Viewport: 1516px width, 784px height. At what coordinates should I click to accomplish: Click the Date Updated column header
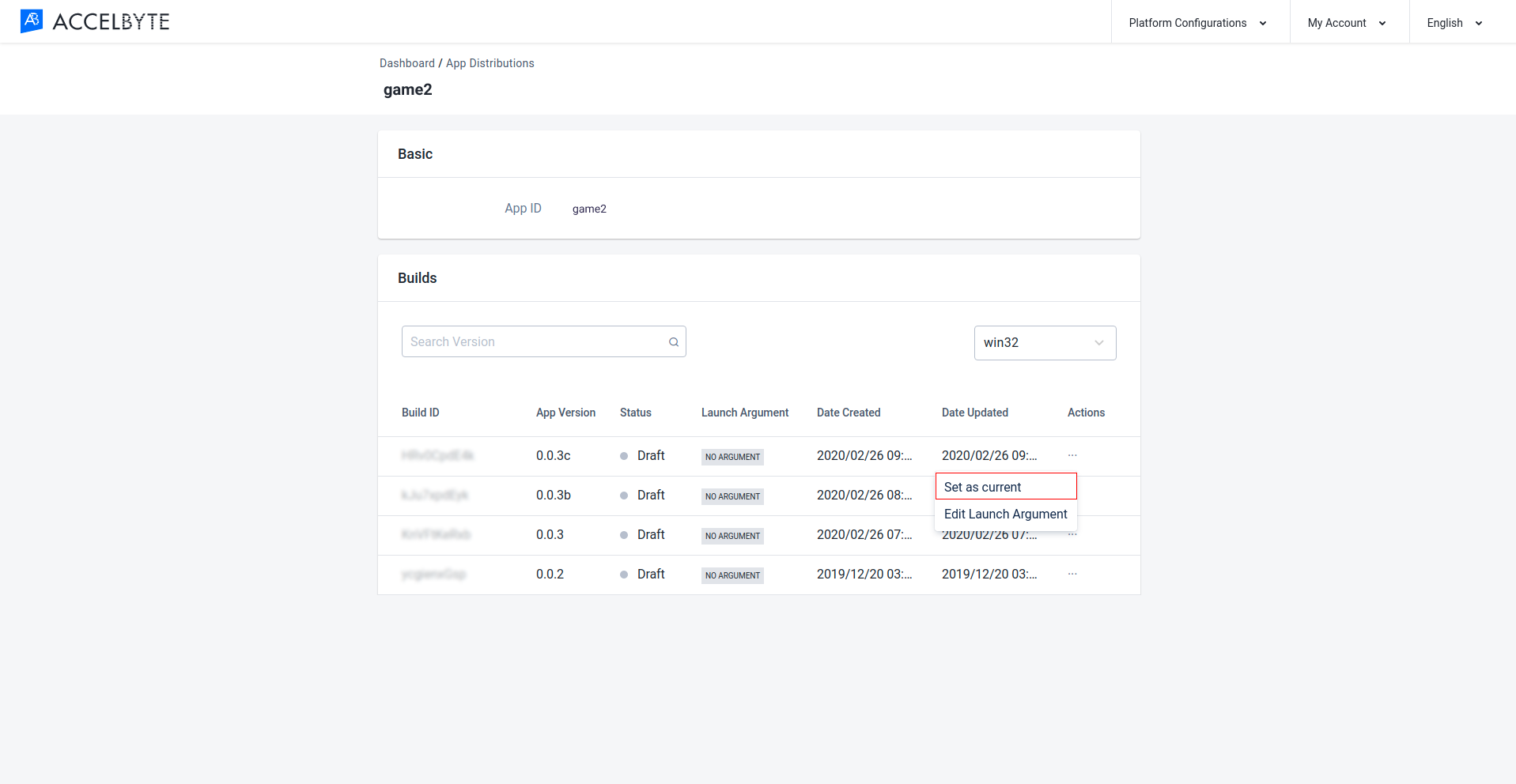975,413
